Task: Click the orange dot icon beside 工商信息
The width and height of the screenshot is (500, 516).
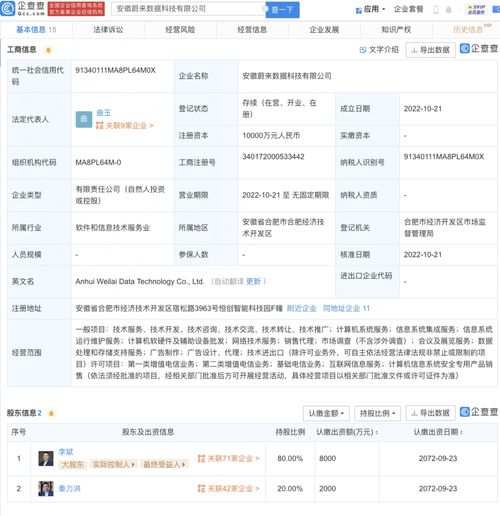Action: (48, 50)
